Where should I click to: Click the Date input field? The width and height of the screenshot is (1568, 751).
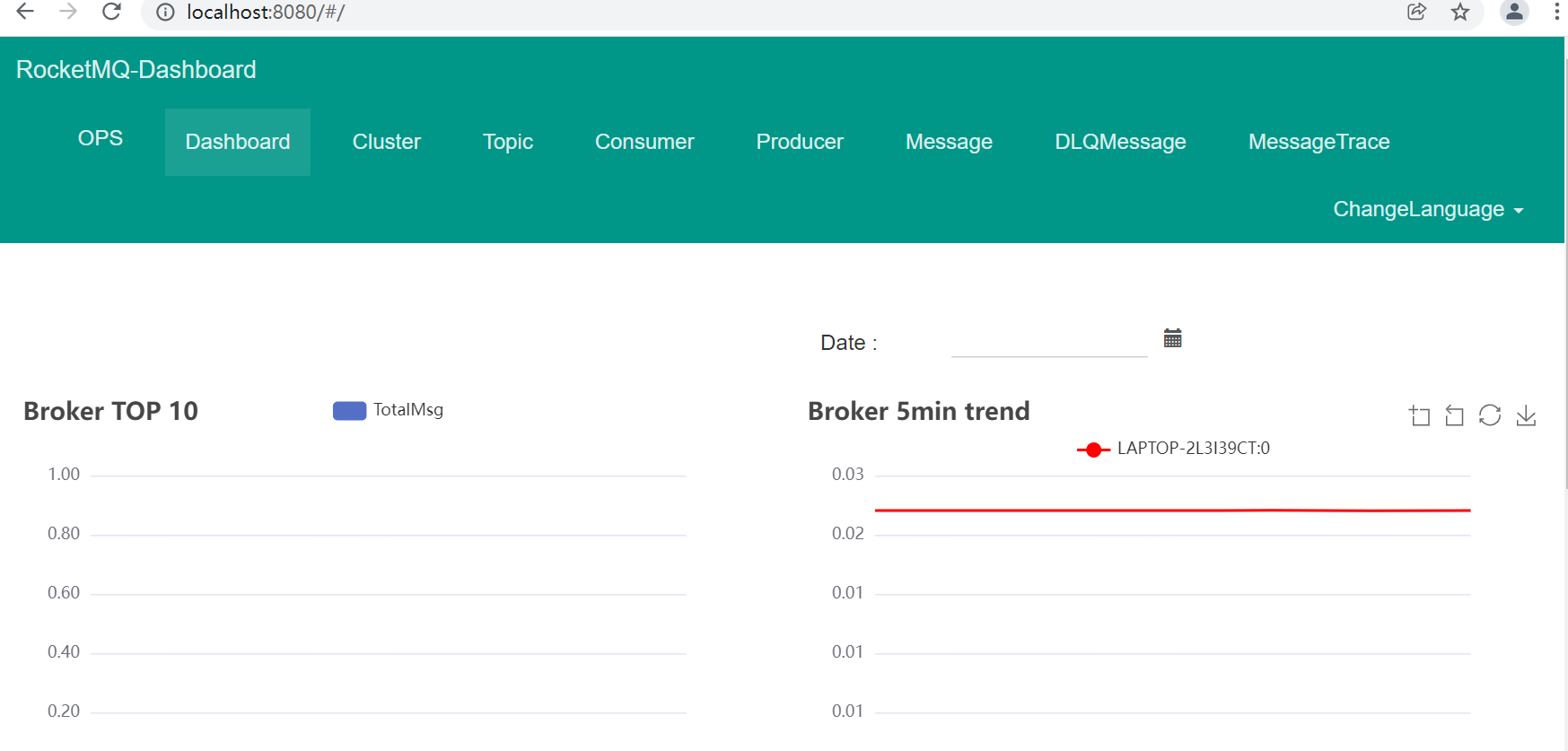click(1049, 342)
